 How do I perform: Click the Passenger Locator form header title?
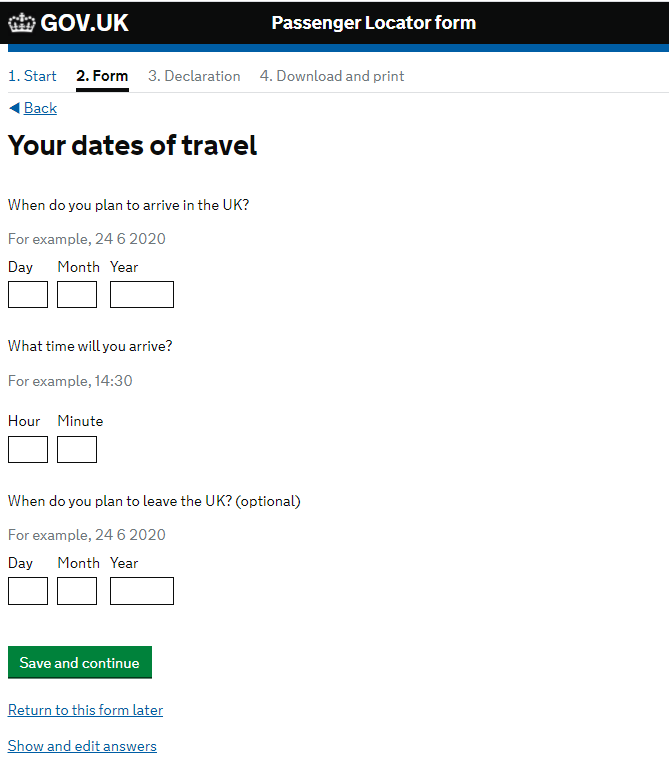(x=373, y=23)
